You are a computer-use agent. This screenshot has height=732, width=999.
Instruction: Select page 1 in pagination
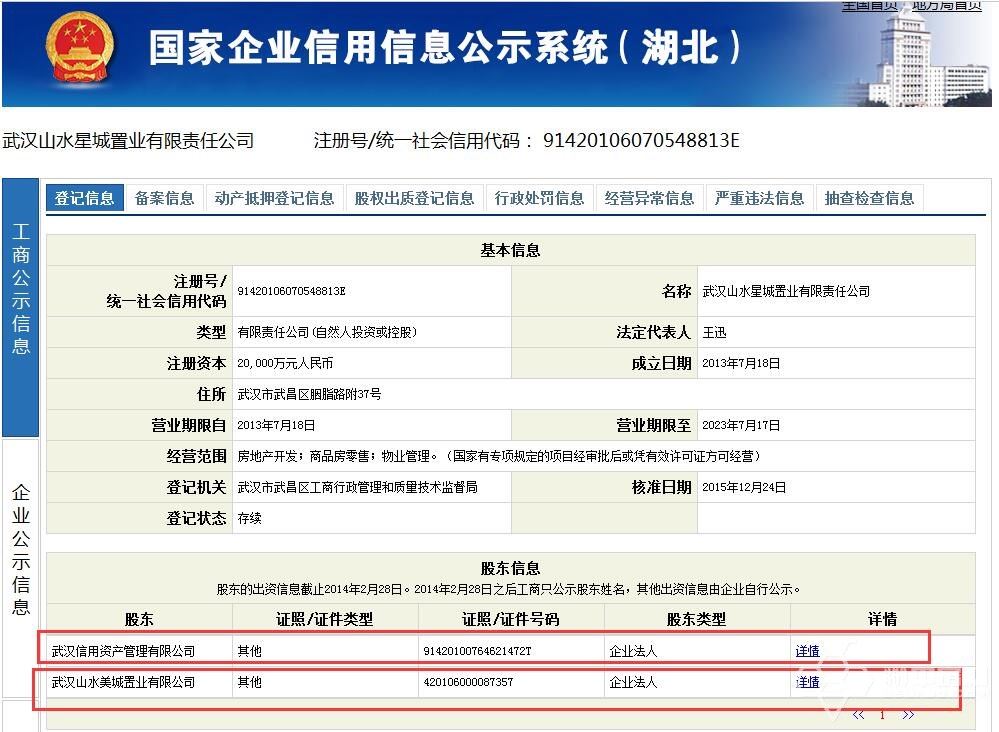click(x=882, y=715)
